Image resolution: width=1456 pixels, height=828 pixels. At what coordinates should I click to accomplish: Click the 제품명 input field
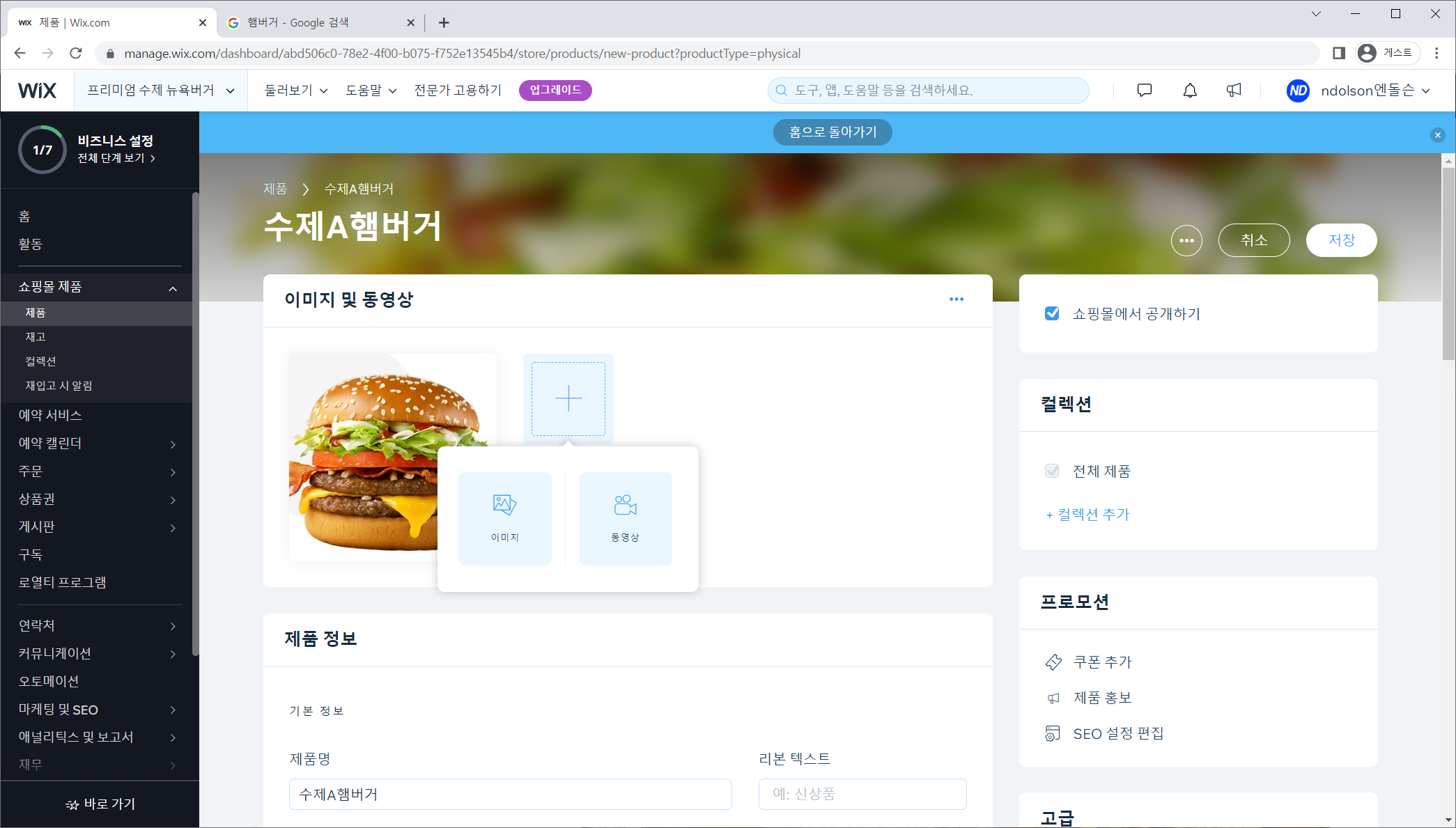click(510, 794)
